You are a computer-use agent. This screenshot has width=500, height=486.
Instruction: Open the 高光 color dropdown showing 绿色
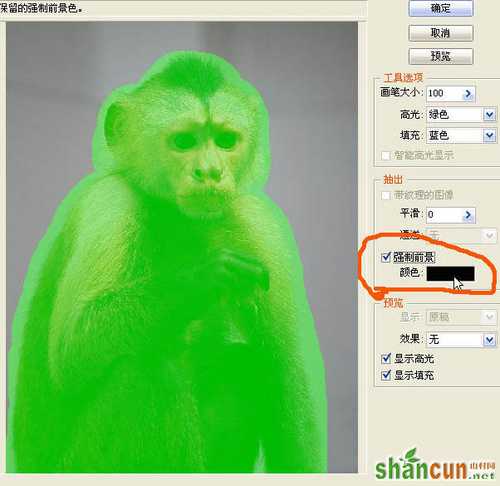click(489, 115)
